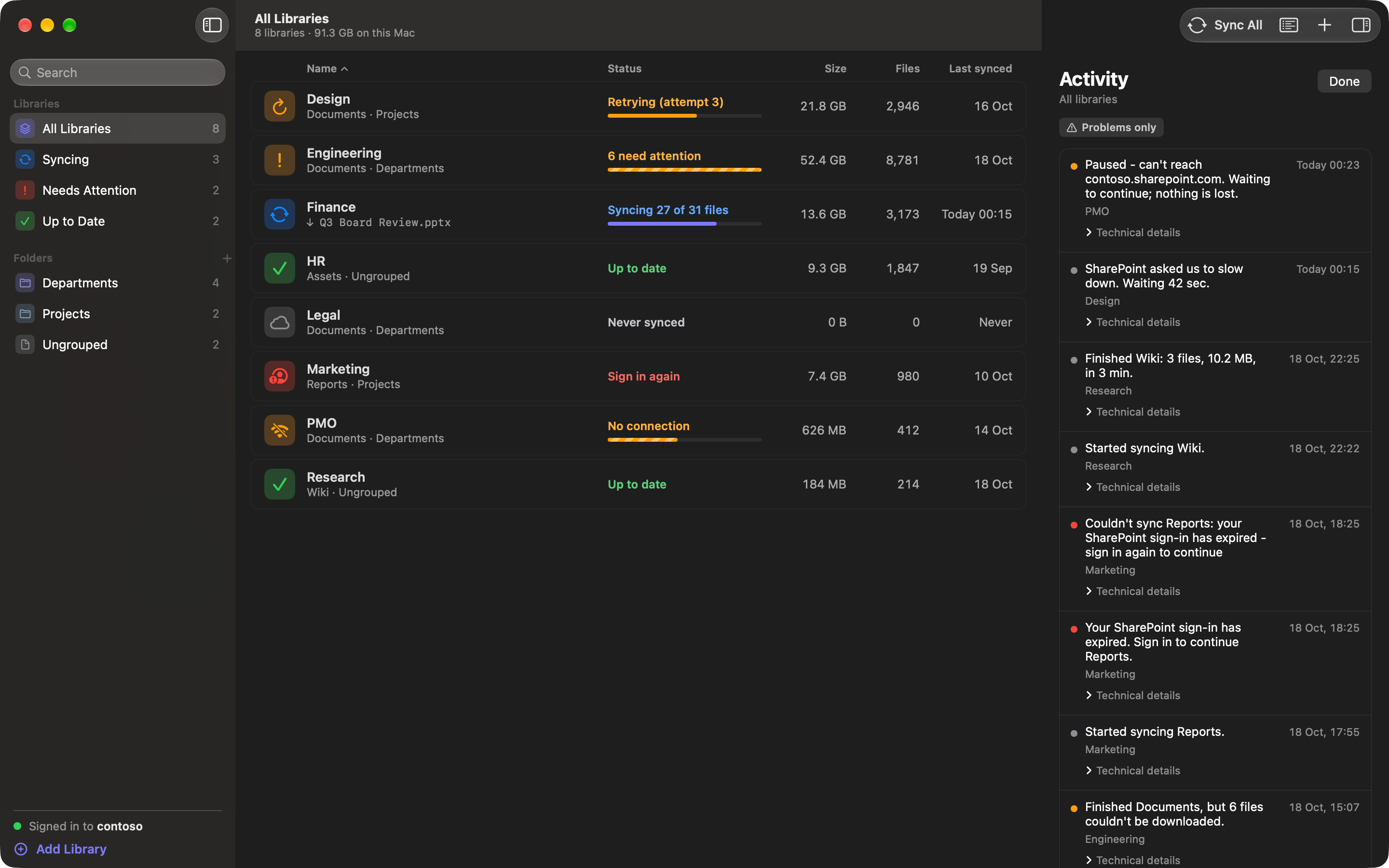Image resolution: width=1389 pixels, height=868 pixels.
Task: Expand Technical details under sign-in has expired entry
Action: pos(1132,695)
